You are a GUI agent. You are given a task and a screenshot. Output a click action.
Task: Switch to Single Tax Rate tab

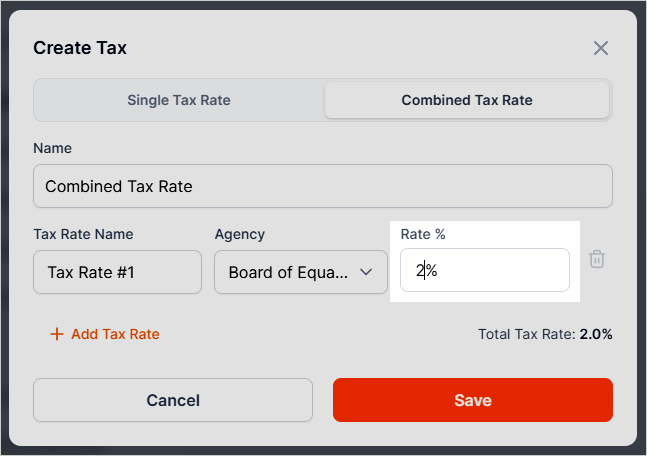pos(179,100)
